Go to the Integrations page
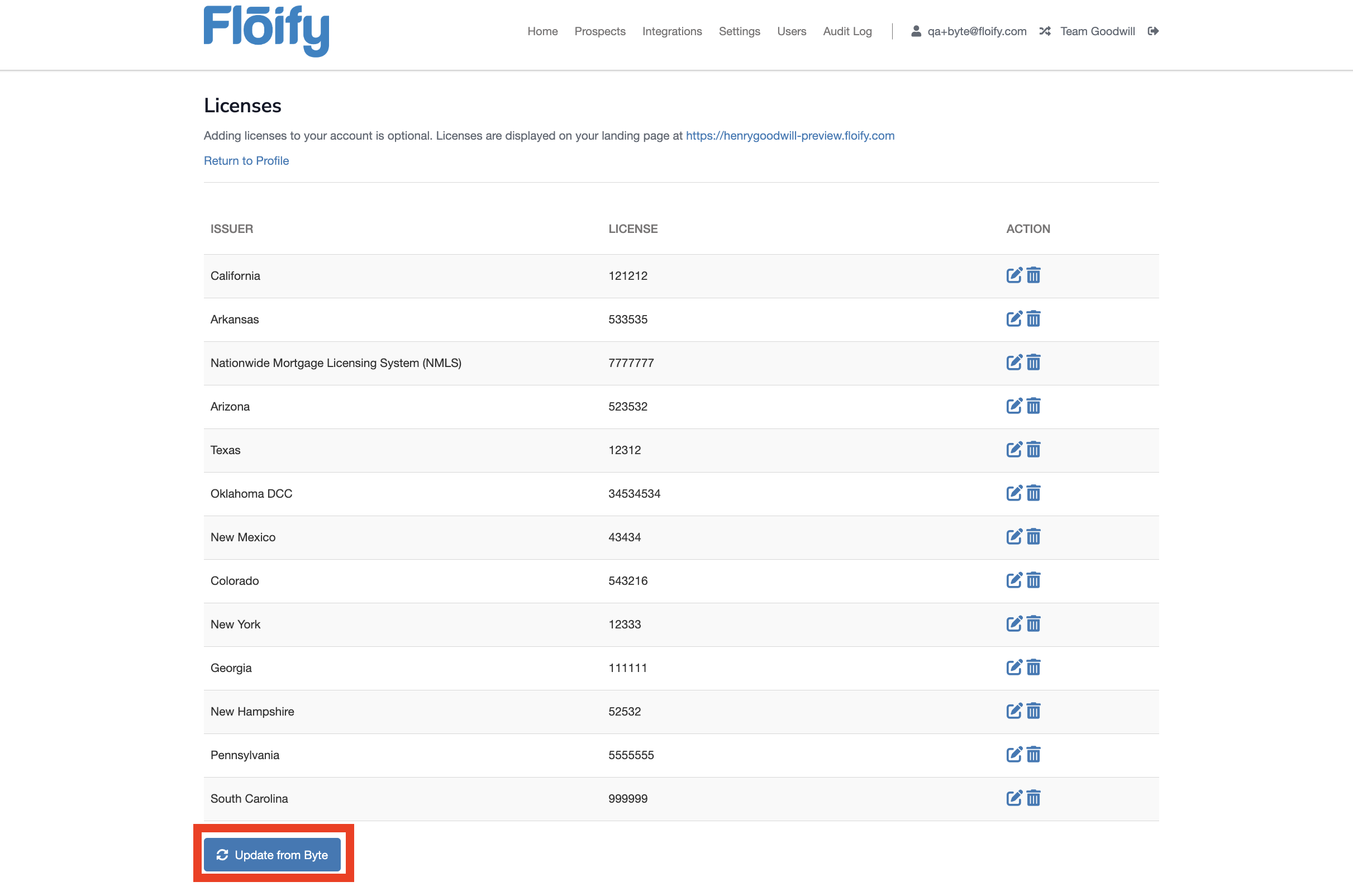Image resolution: width=1353 pixels, height=896 pixels. (x=671, y=31)
